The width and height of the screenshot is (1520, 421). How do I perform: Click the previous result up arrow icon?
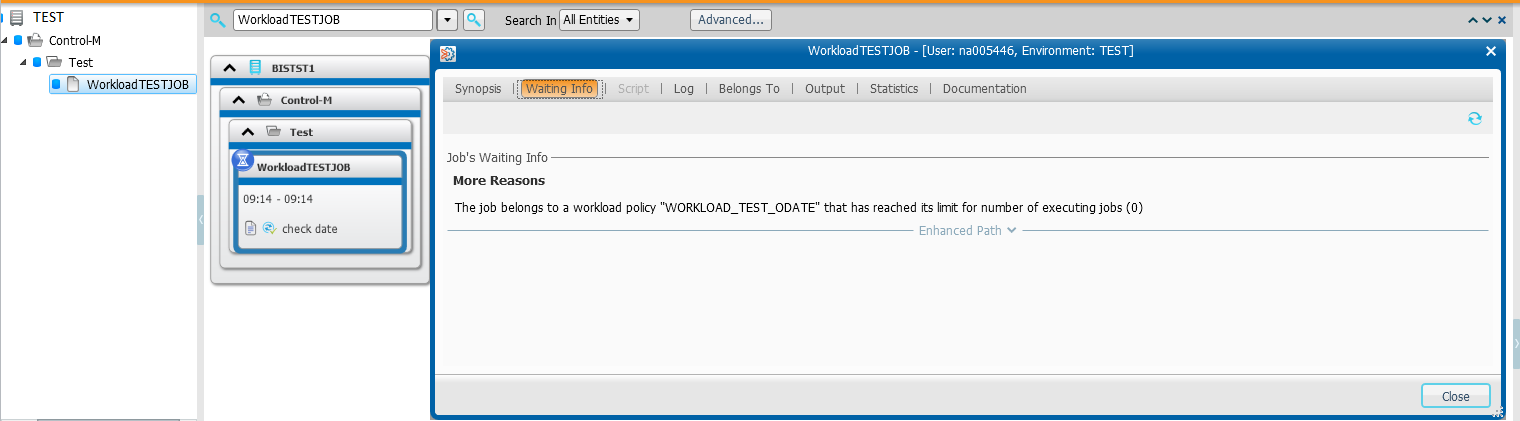pos(1472,20)
